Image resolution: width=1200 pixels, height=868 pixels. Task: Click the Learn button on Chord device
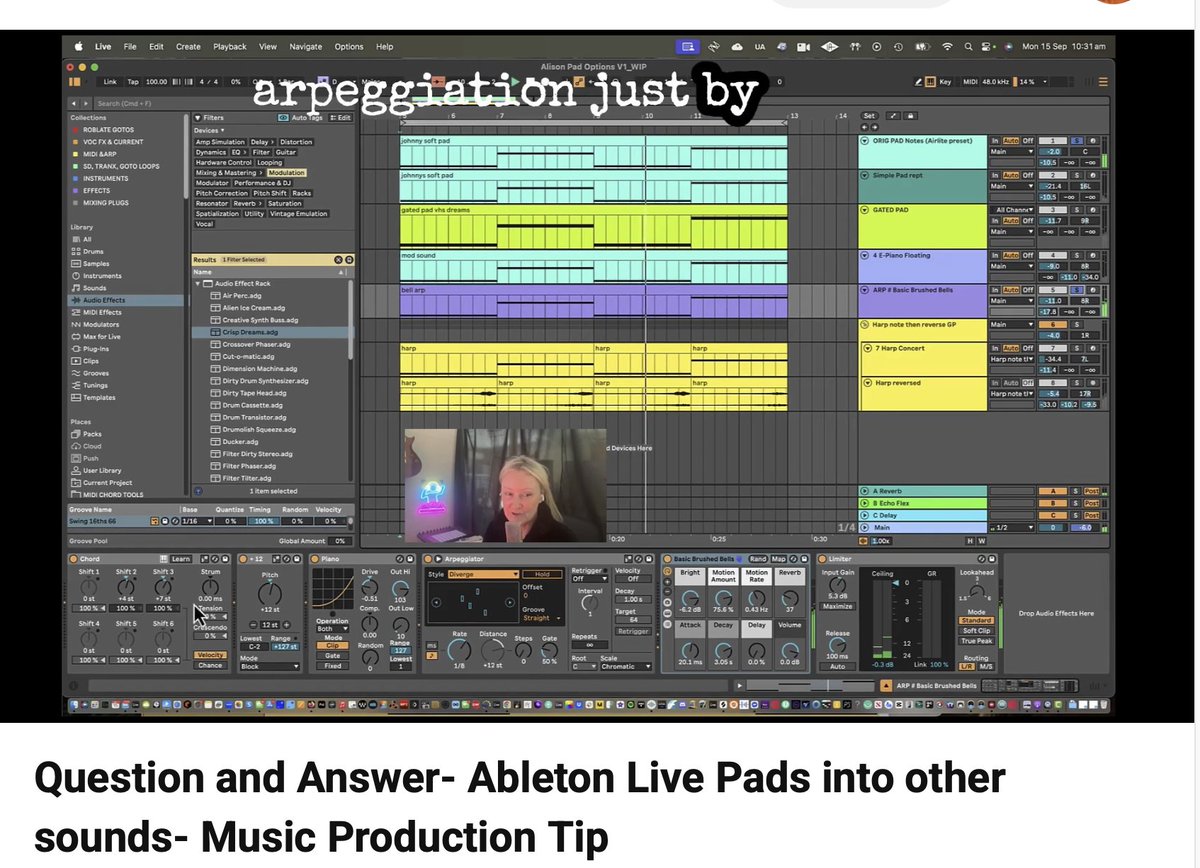coord(181,559)
